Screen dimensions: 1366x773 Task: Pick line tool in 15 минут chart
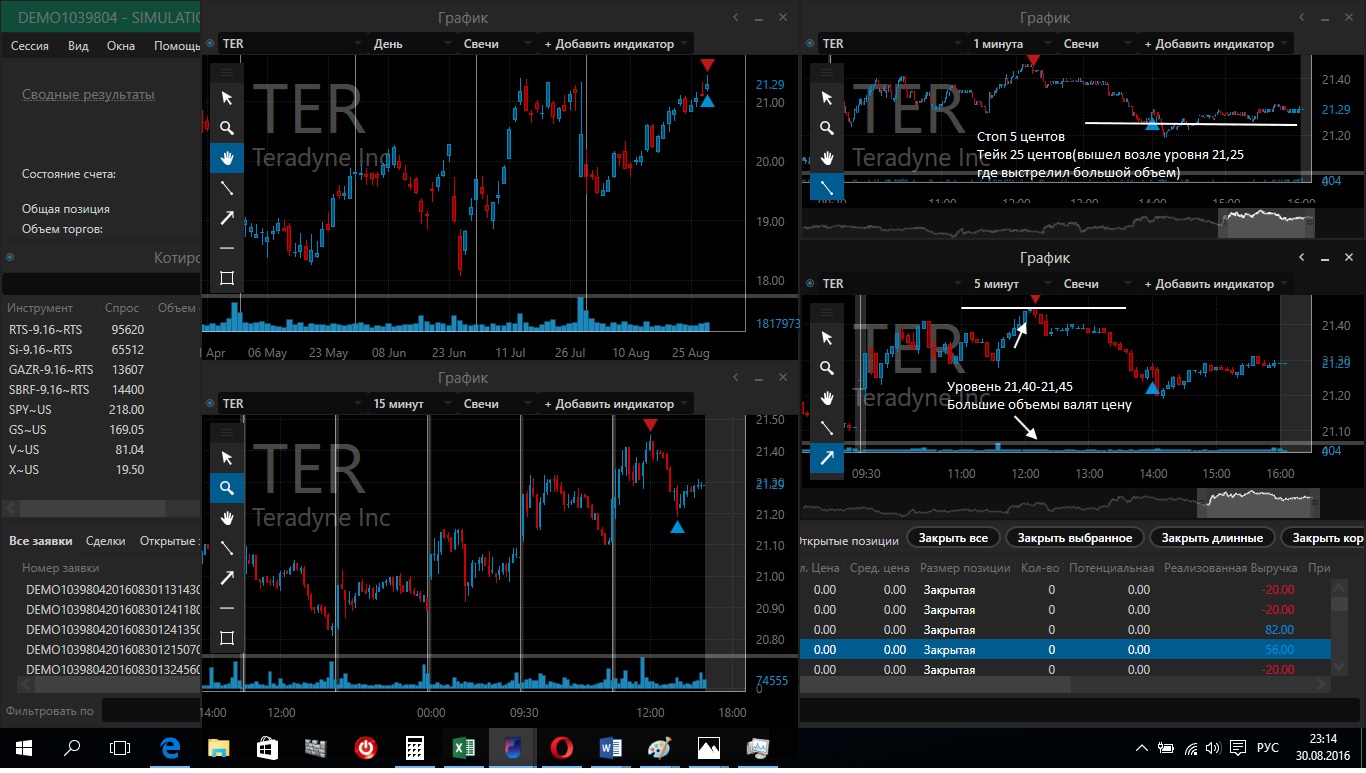(227, 548)
